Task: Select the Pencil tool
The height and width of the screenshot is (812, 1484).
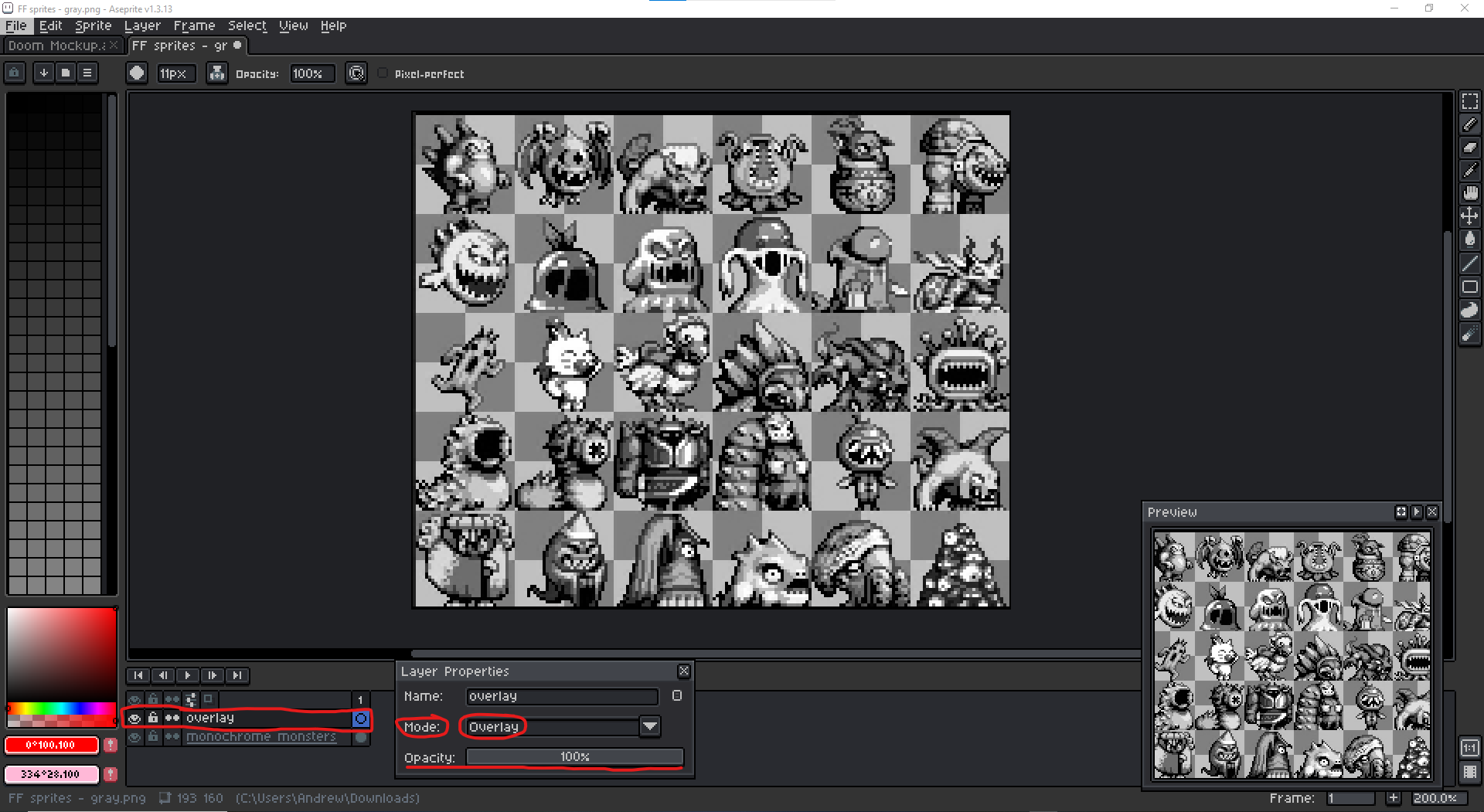Action: pos(1469,124)
